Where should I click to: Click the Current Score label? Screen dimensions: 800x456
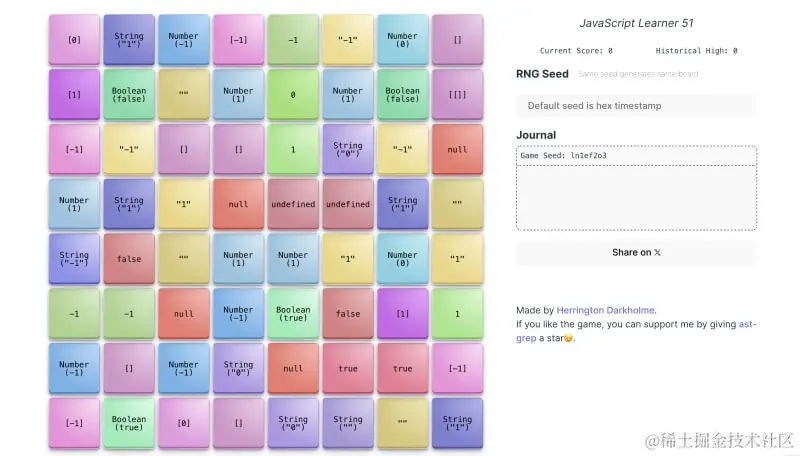click(x=576, y=50)
